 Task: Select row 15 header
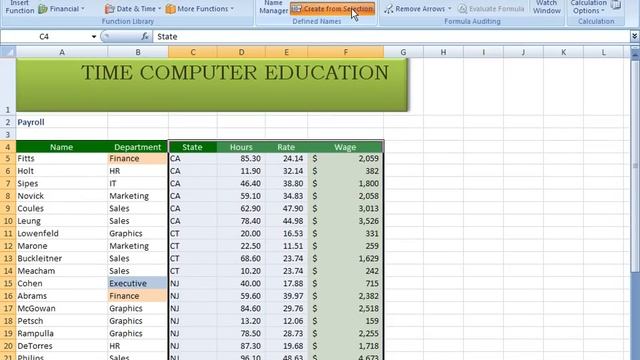pyautogui.click(x=8, y=283)
